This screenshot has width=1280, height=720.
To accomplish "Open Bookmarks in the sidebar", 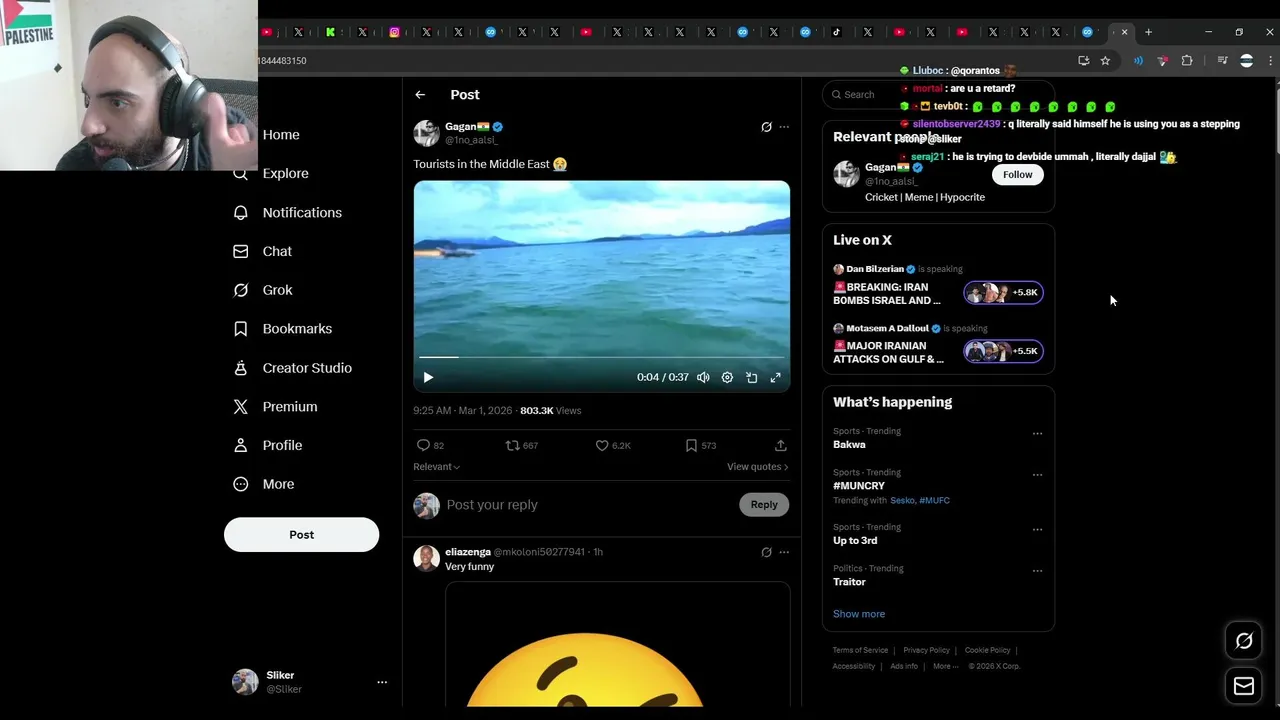I will [x=282, y=329].
